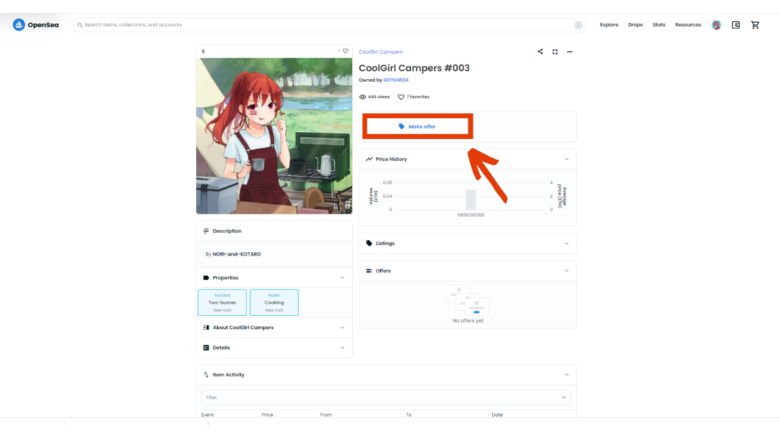Open the CoolGirl Campers collection link
Viewport: 780px width, 439px height.
point(381,52)
